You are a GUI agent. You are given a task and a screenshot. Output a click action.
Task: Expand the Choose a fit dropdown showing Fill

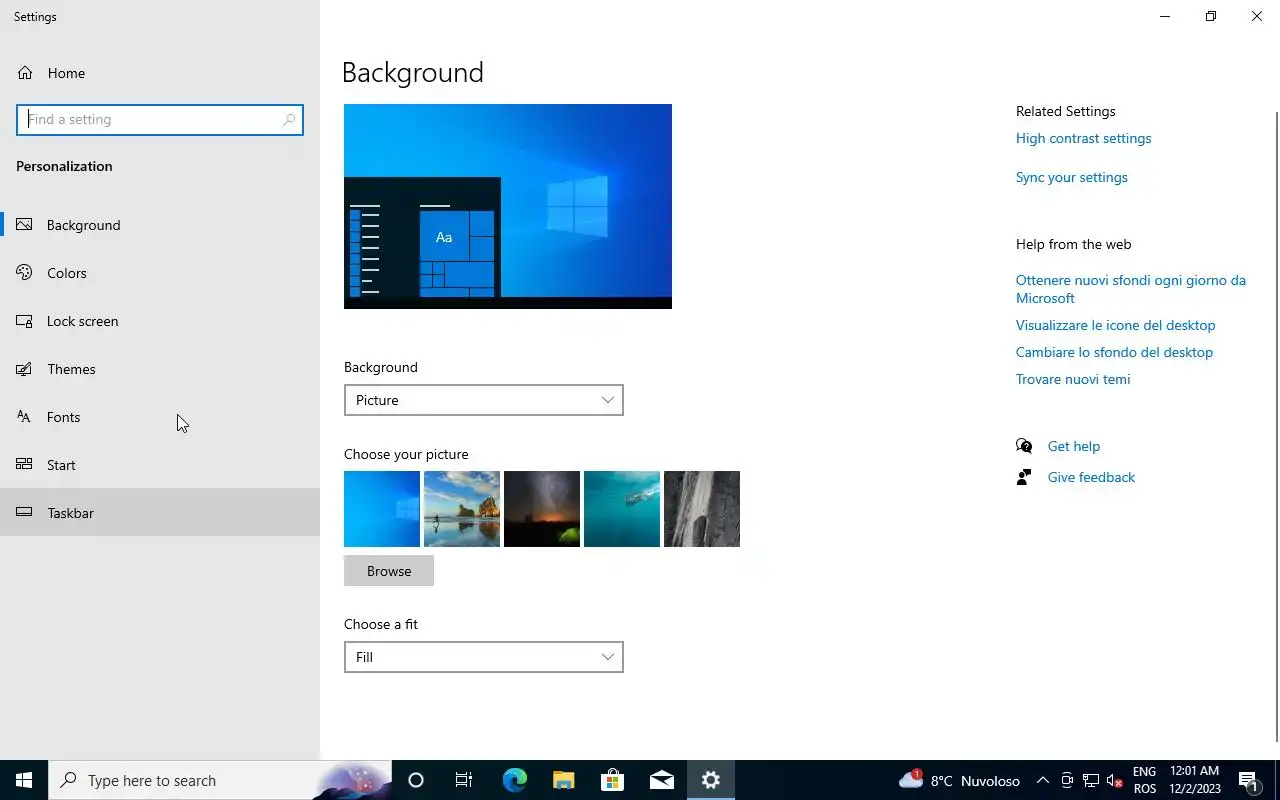click(483, 657)
